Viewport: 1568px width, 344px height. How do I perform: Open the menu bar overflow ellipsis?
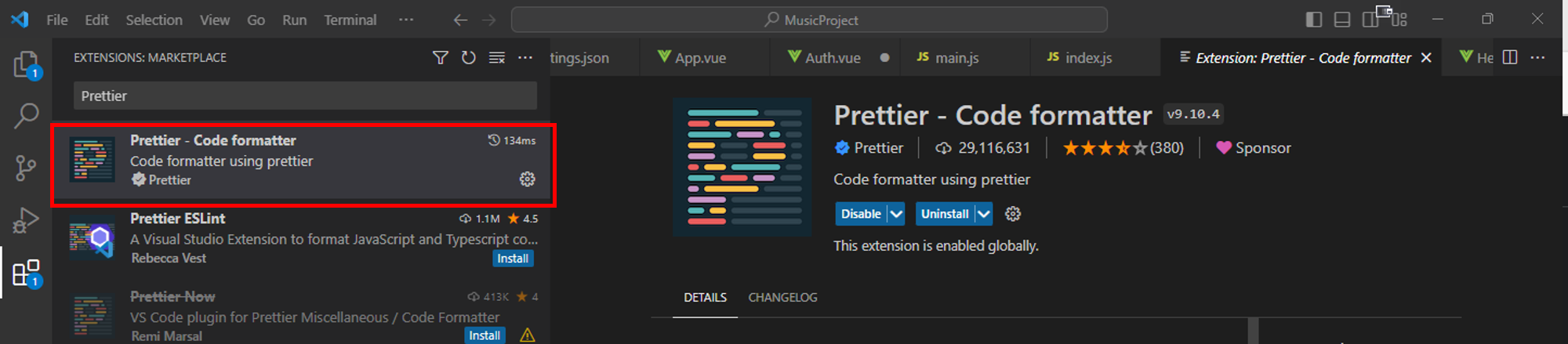(x=405, y=20)
